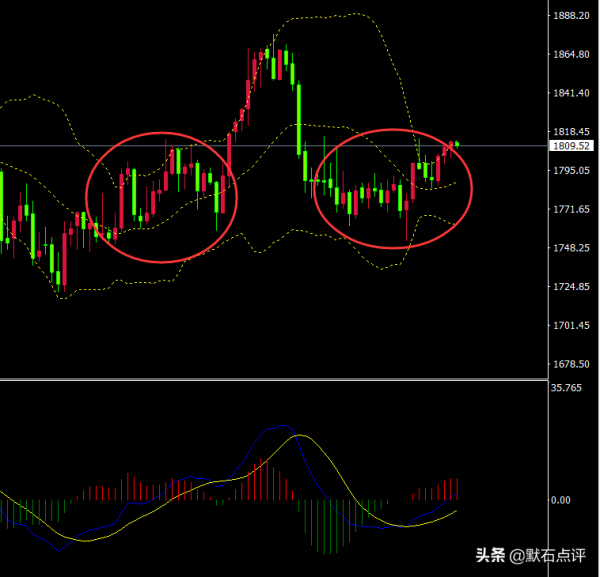Click the 1724.85 price axis label
The height and width of the screenshot is (577, 600).
(570, 288)
